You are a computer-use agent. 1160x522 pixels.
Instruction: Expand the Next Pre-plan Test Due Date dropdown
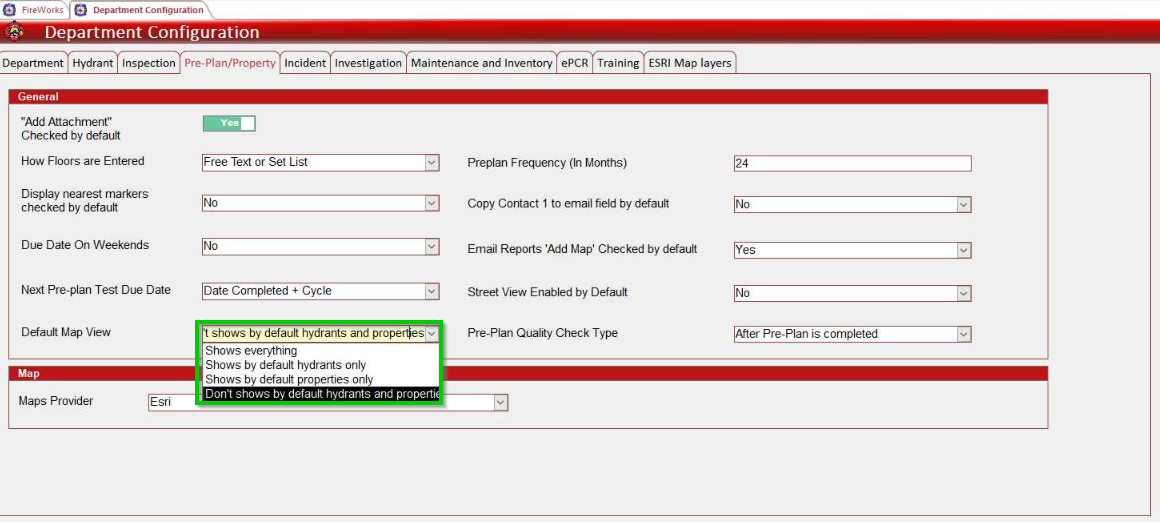click(431, 291)
